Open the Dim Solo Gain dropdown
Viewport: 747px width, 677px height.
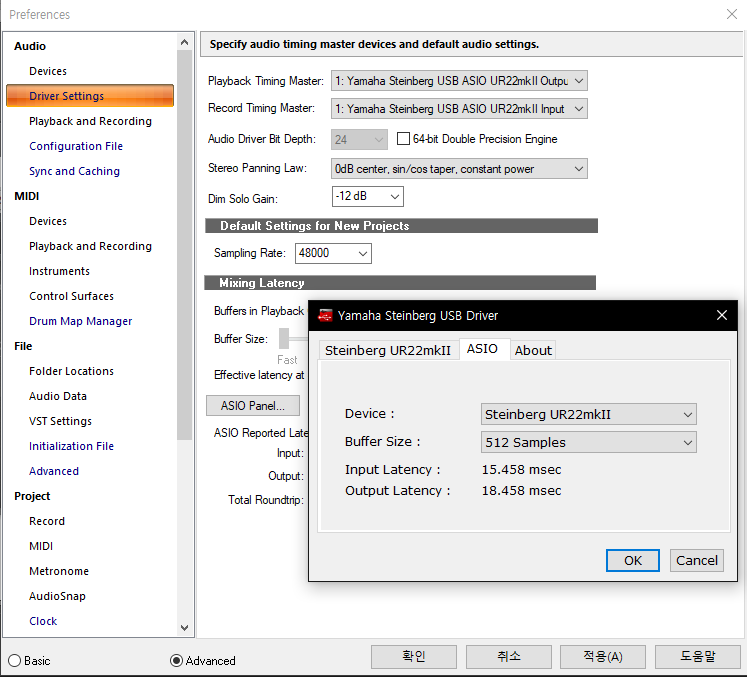click(x=367, y=196)
